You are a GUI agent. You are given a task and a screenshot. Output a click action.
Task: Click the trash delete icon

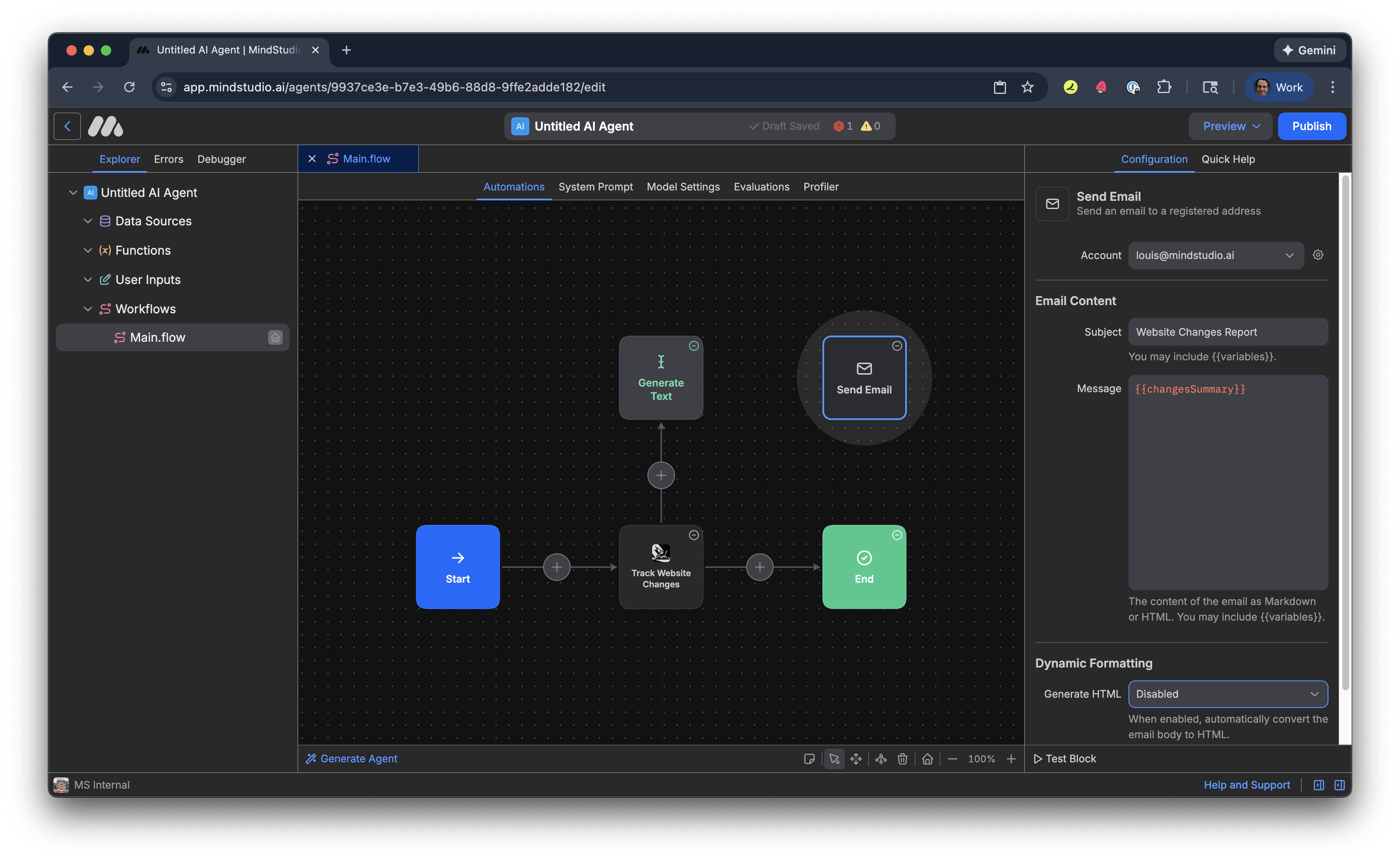point(903,758)
